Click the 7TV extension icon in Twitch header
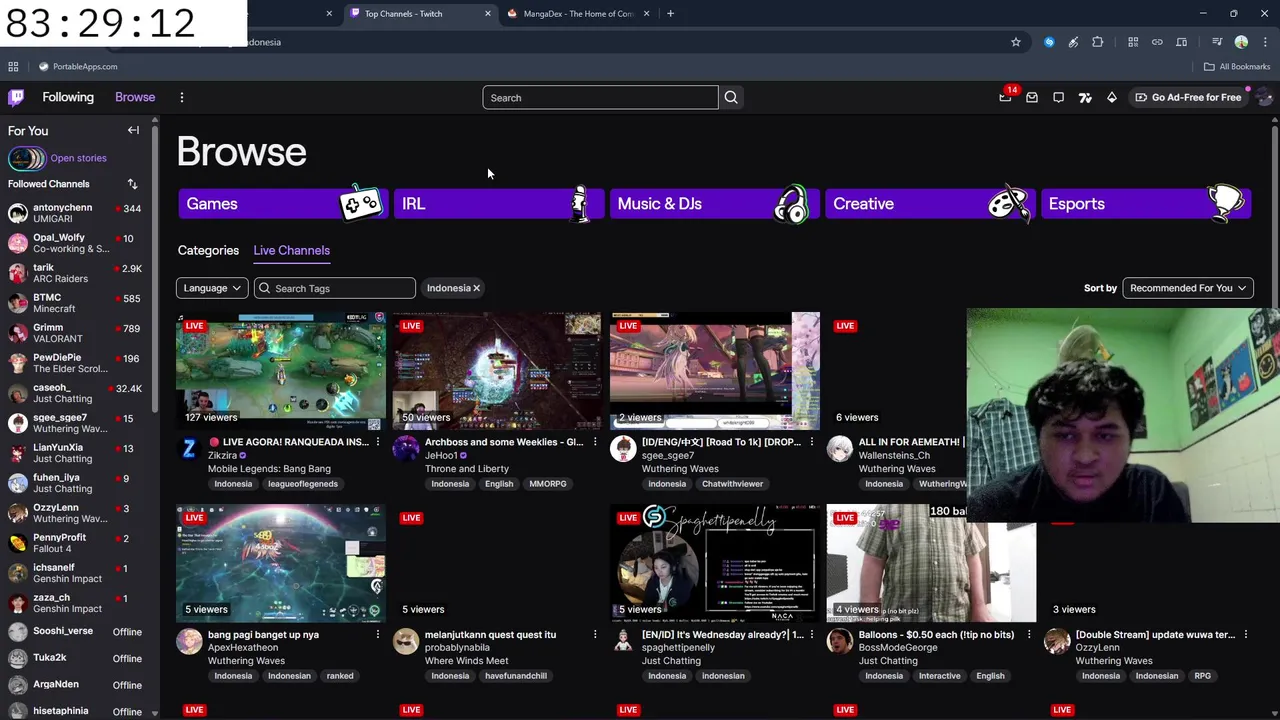 1085,97
